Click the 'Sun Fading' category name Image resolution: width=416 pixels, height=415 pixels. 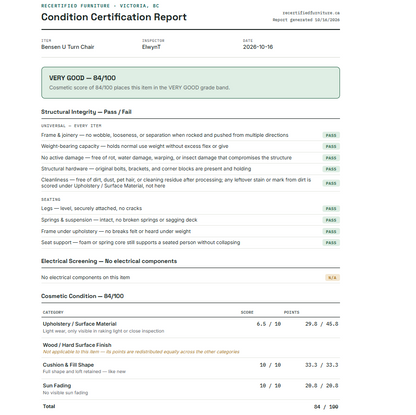point(57,386)
